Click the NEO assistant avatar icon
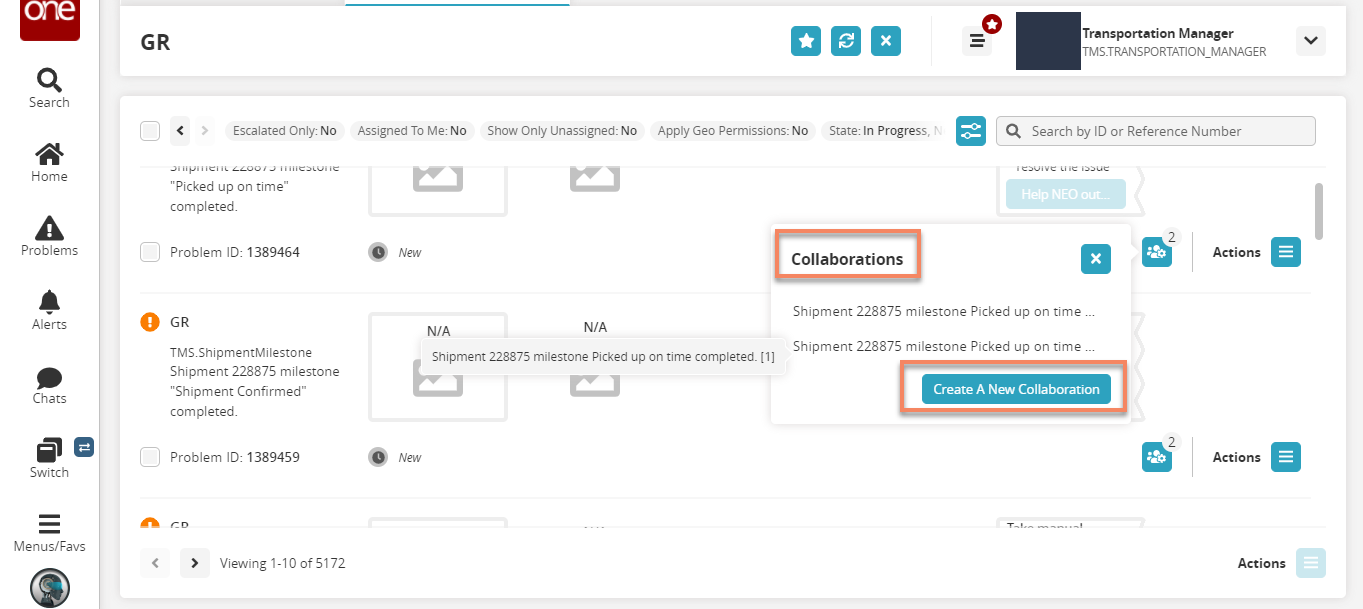1363x609 pixels. 49,588
